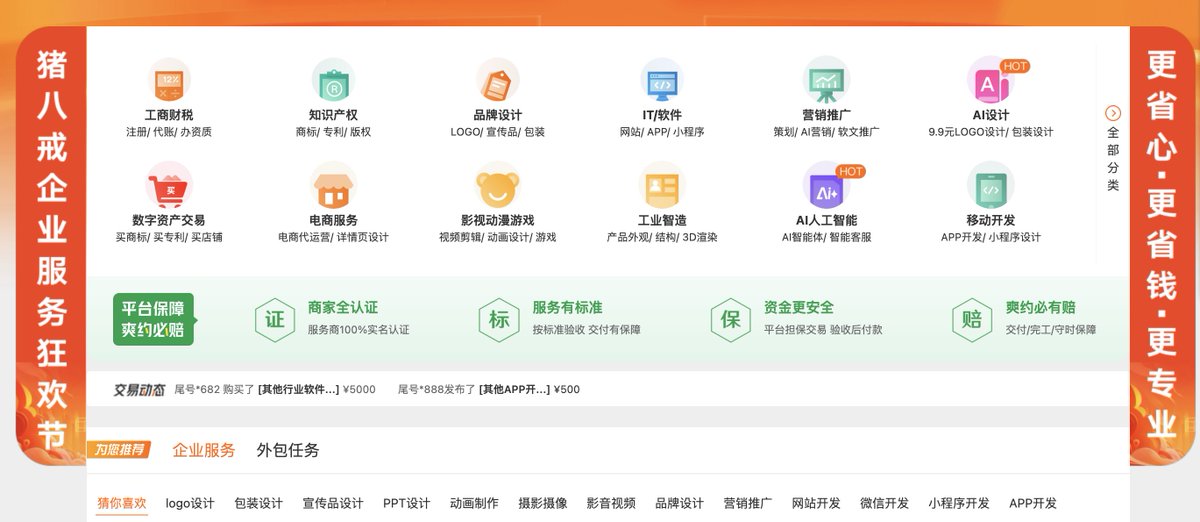The image size is (1200, 522).
Task: Open the 数字资产交易 shopping cart icon
Action: pyautogui.click(x=169, y=186)
